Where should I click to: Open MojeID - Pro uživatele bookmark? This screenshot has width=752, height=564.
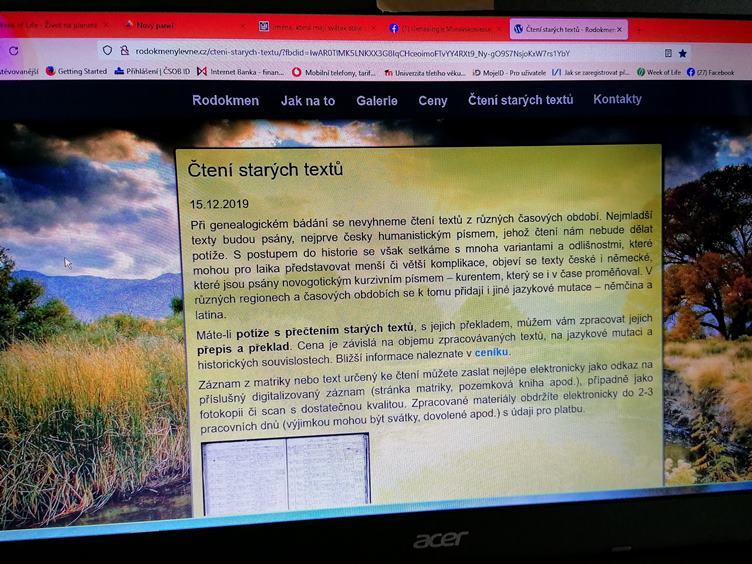[x=509, y=73]
